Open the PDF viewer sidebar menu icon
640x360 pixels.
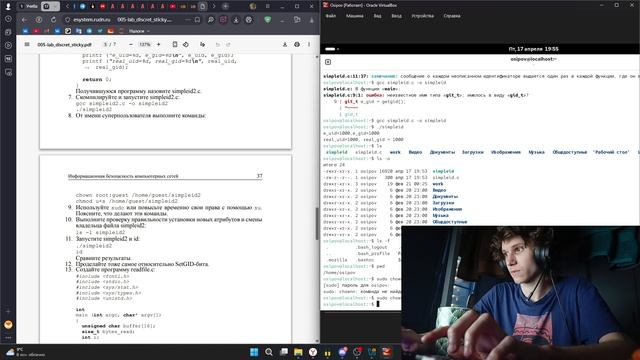click(27, 44)
